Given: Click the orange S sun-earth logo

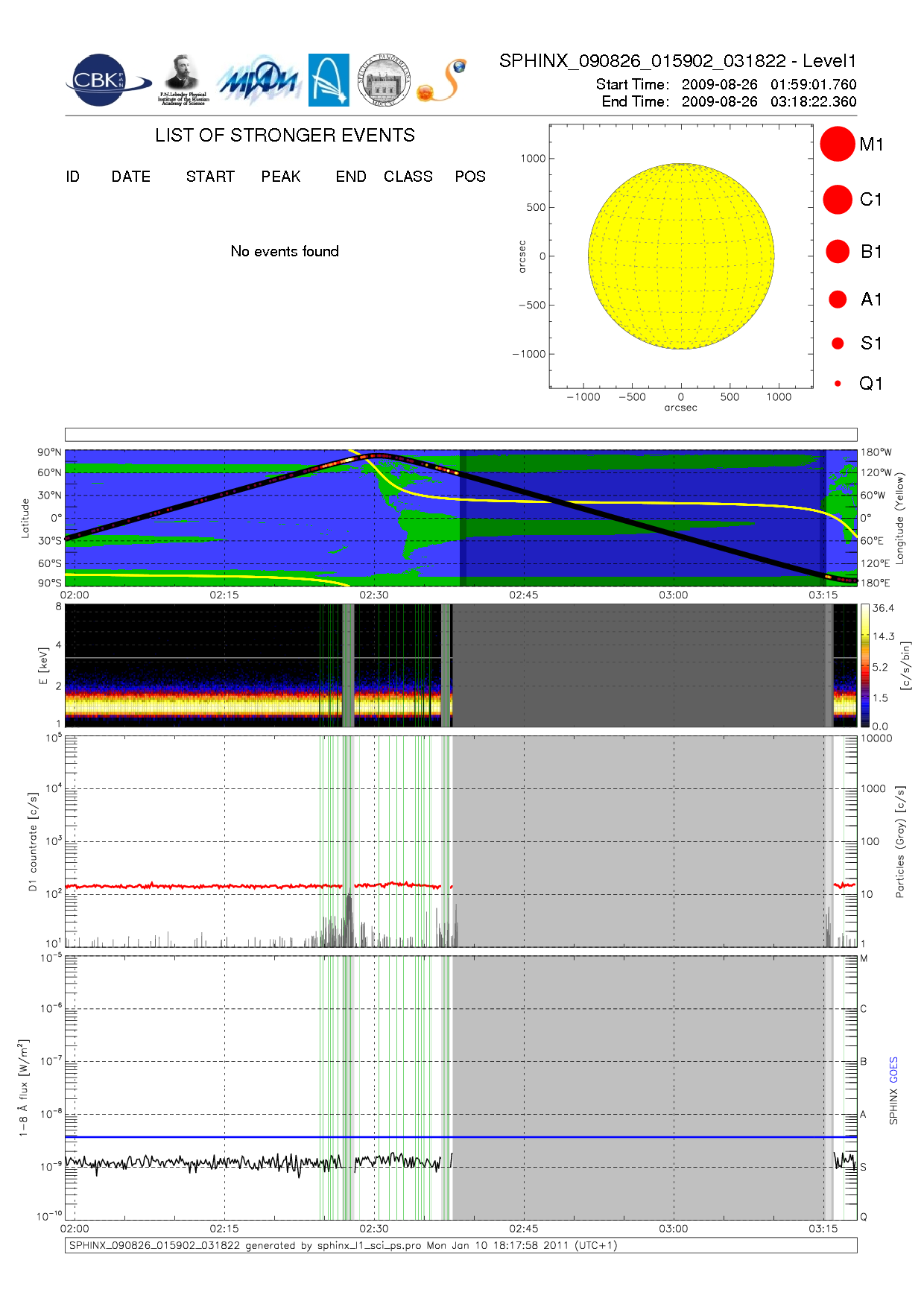Looking at the screenshot, I should click(x=442, y=80).
